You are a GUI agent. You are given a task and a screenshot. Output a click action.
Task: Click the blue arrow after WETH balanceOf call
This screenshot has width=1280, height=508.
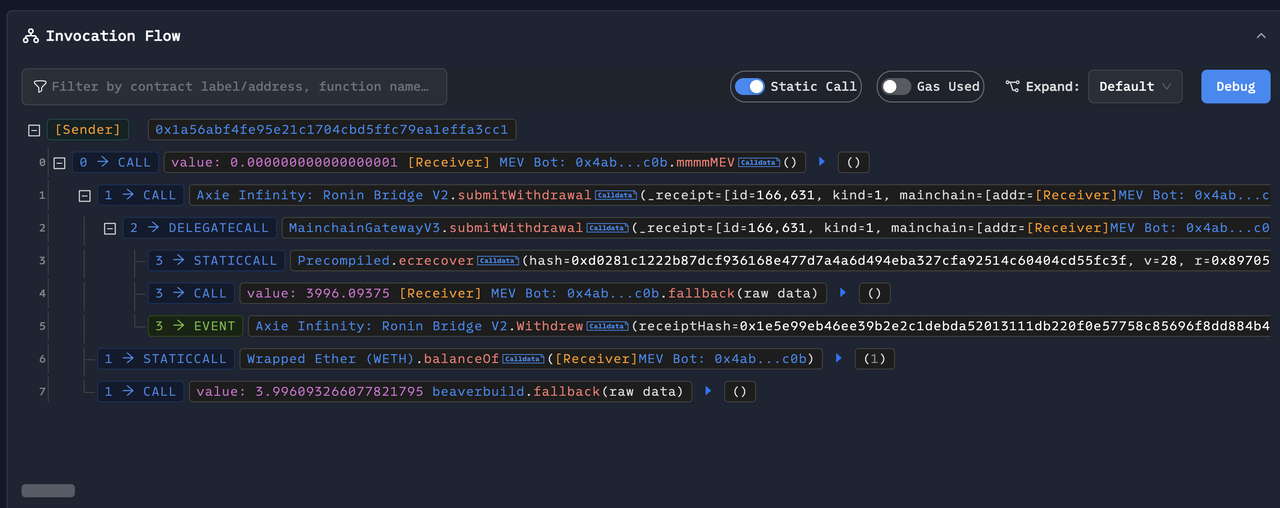tap(838, 358)
